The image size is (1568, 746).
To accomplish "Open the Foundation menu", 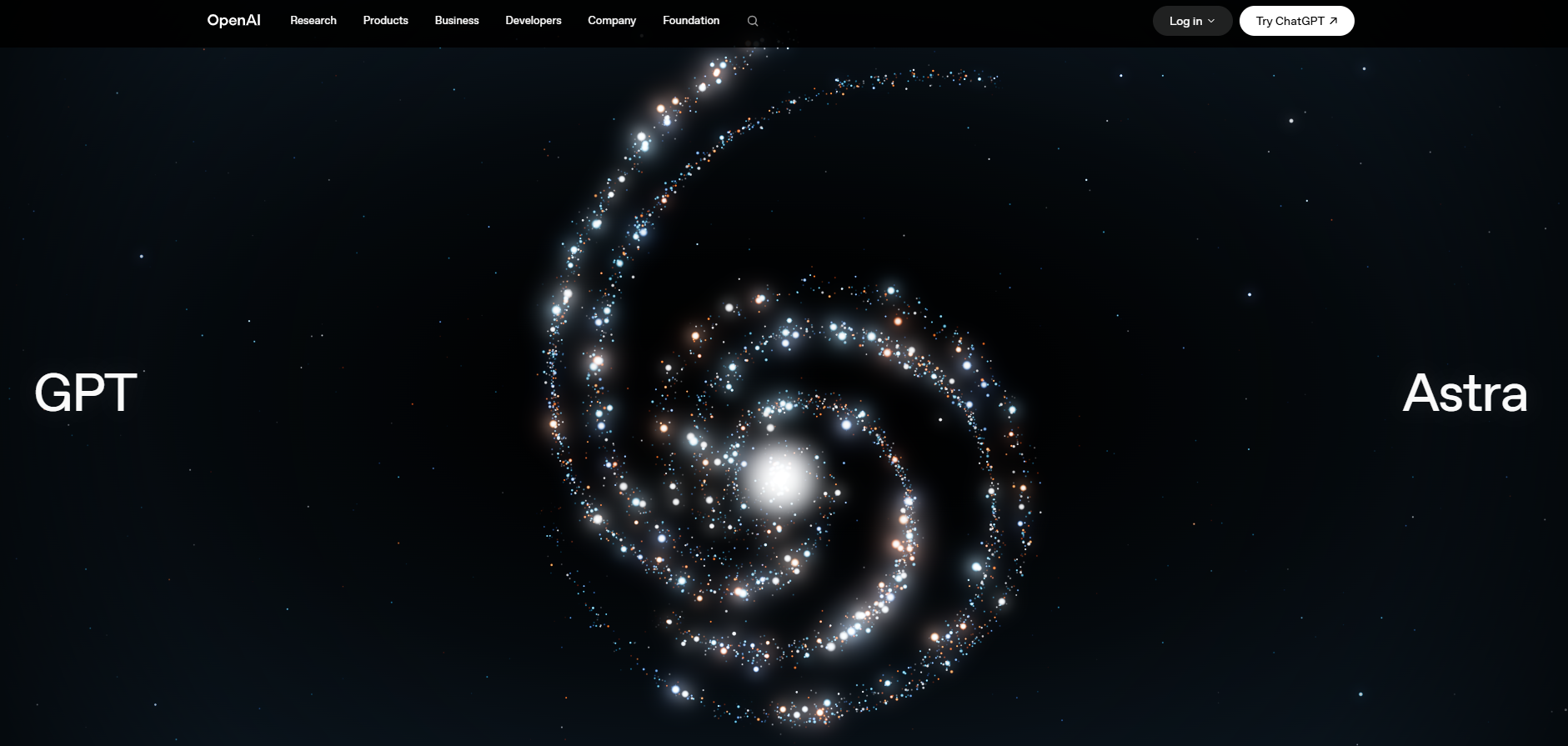I will tap(691, 20).
